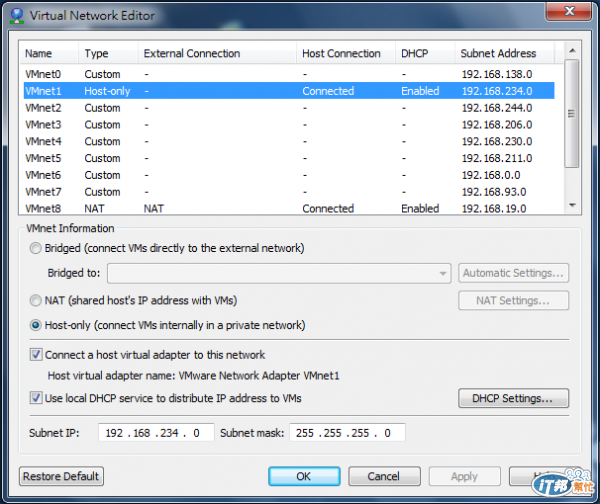Viewport: 600px width, 504px height.
Task: Select the Host-only radio button
Action: tap(36, 325)
